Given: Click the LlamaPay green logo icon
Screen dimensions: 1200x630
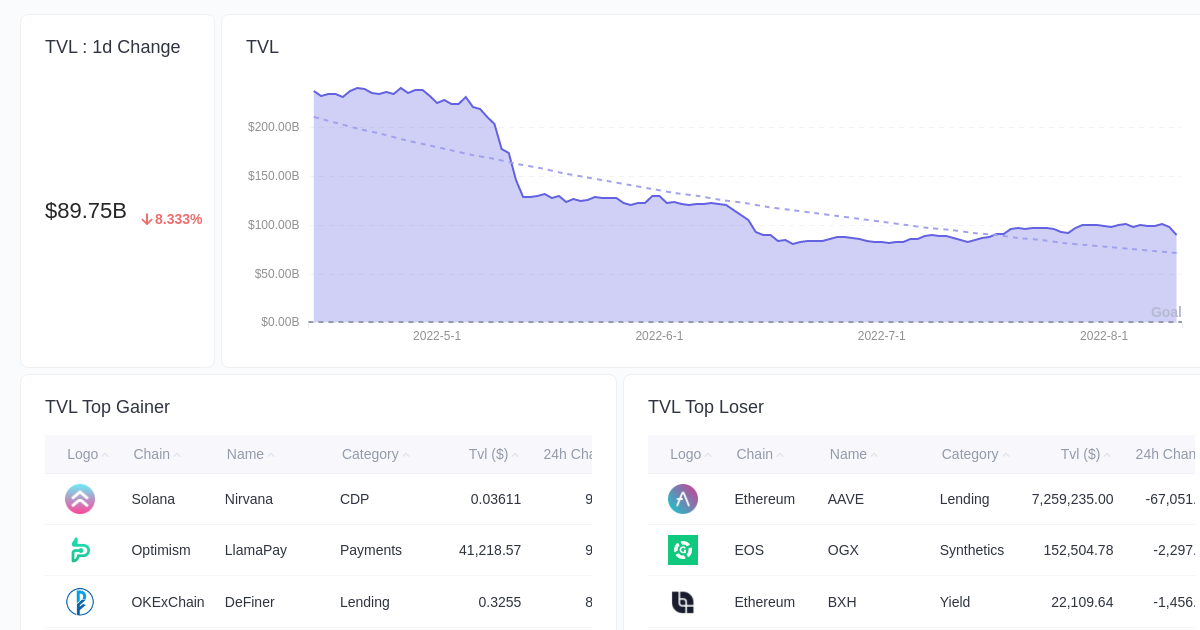Looking at the screenshot, I should [x=80, y=550].
